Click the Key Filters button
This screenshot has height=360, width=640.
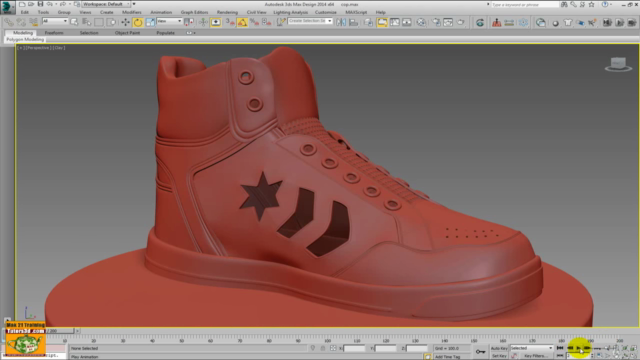point(536,356)
